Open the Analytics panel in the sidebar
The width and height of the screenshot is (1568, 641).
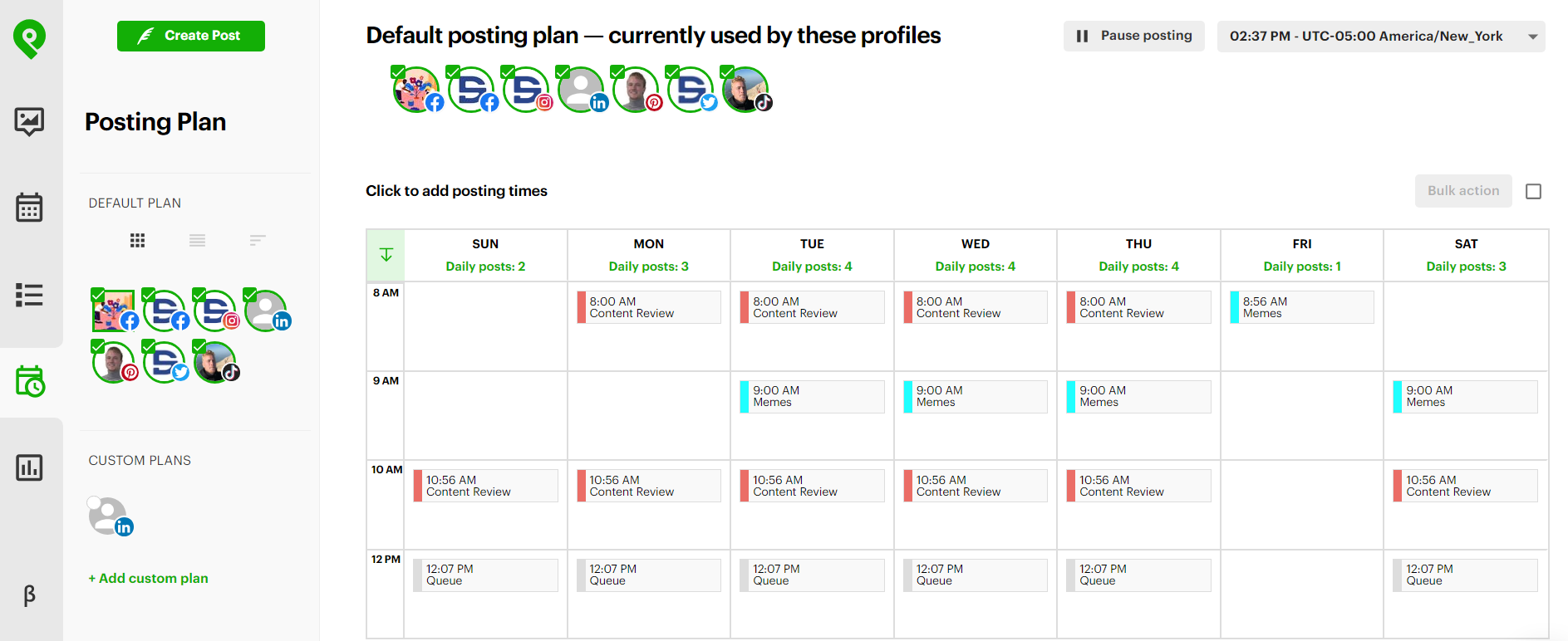pyautogui.click(x=30, y=467)
